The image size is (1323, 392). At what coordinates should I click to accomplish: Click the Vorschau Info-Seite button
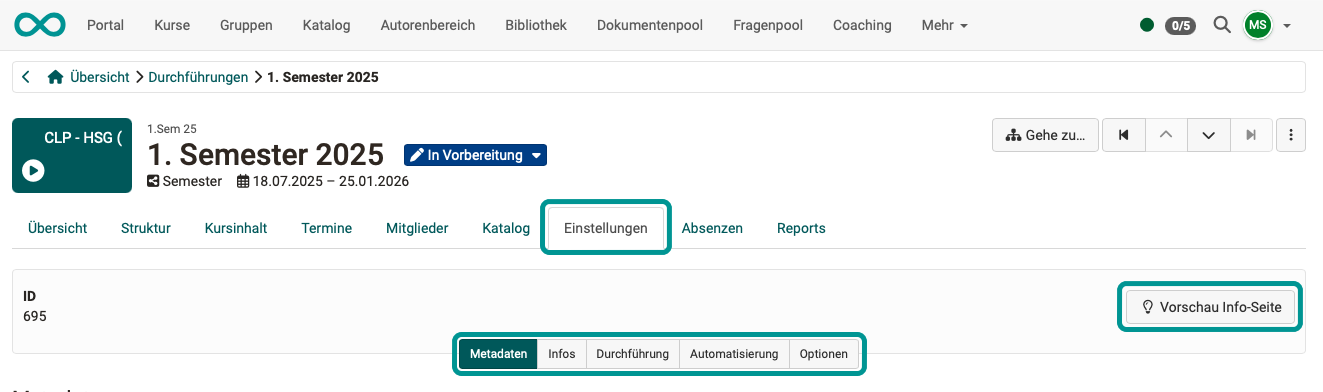1212,307
